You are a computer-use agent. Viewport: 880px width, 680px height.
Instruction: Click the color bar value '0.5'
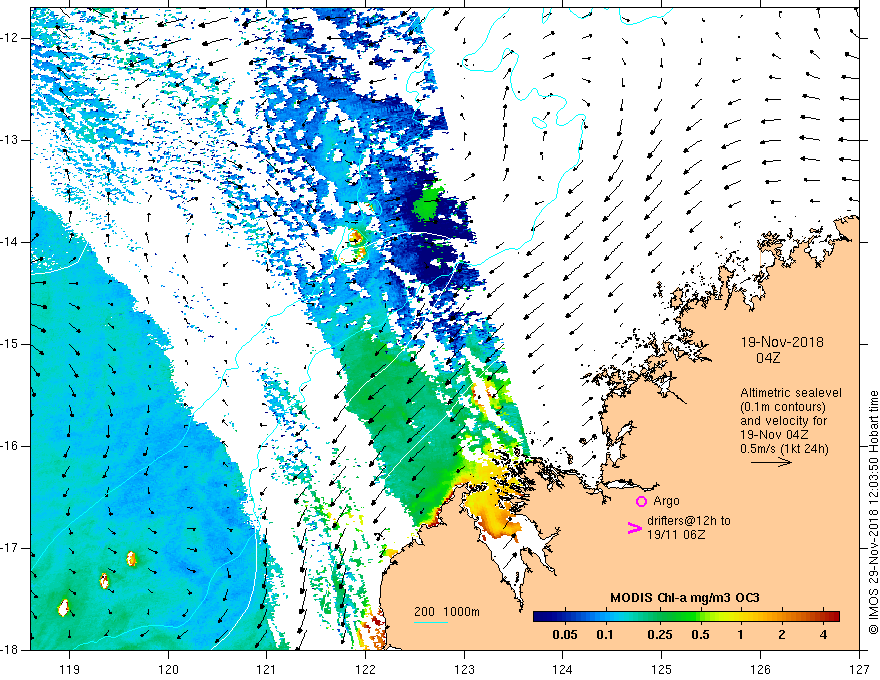(700, 635)
